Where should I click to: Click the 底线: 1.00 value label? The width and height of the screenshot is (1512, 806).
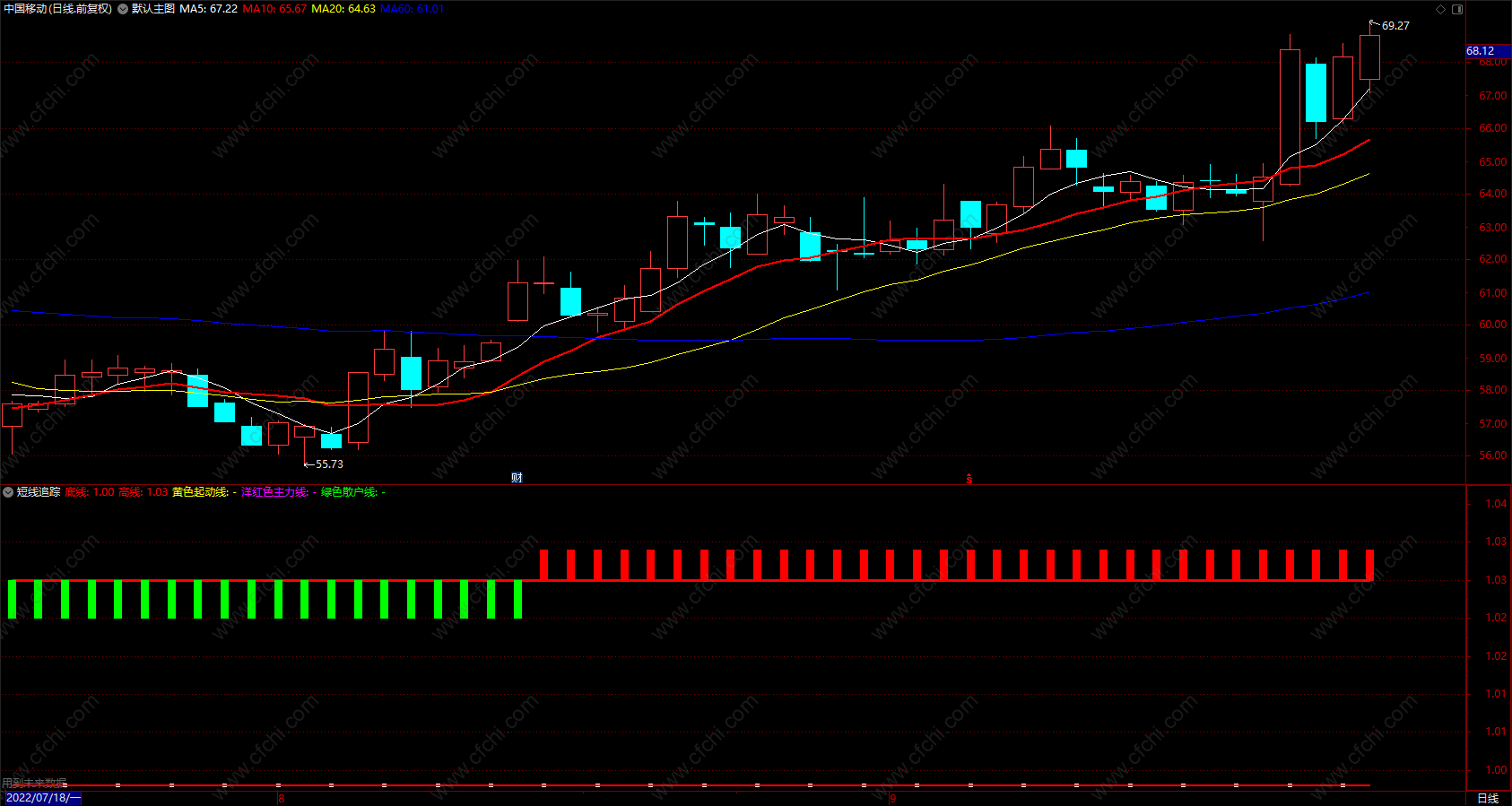pos(90,492)
